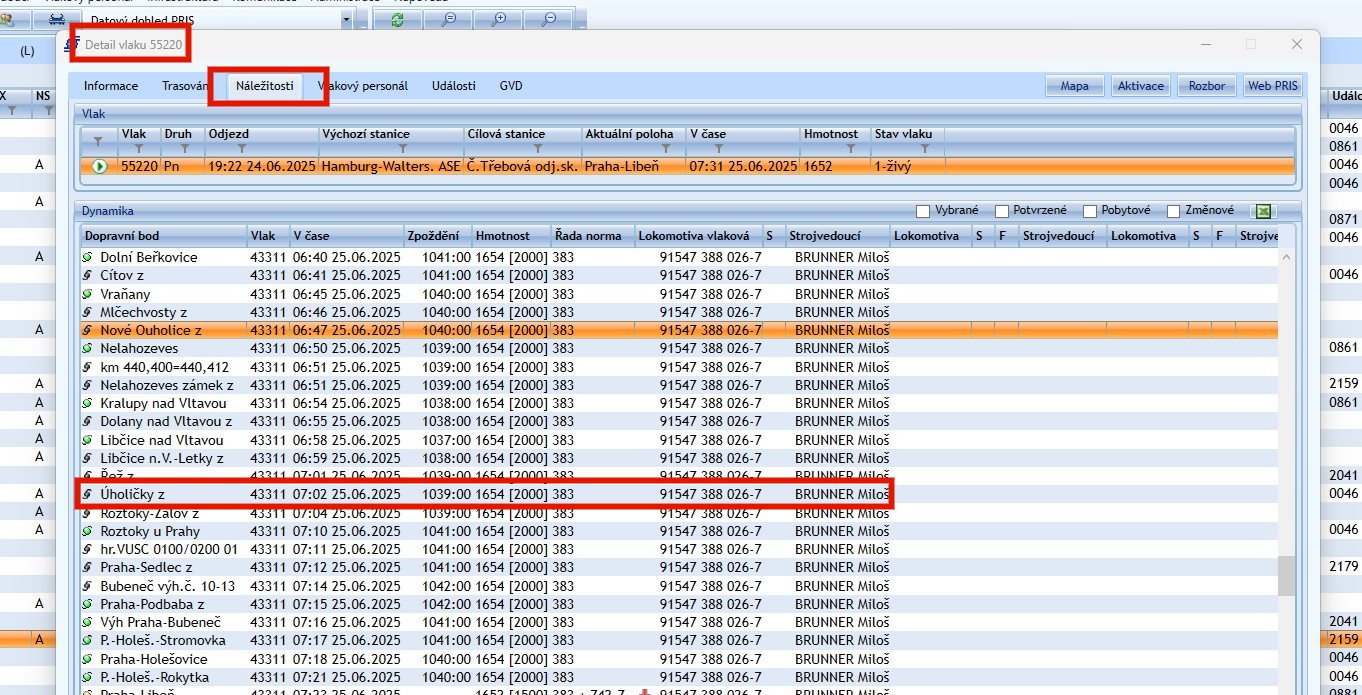1362x695 pixels.
Task: Check the Změnové checkbox
Action: click(x=1172, y=211)
